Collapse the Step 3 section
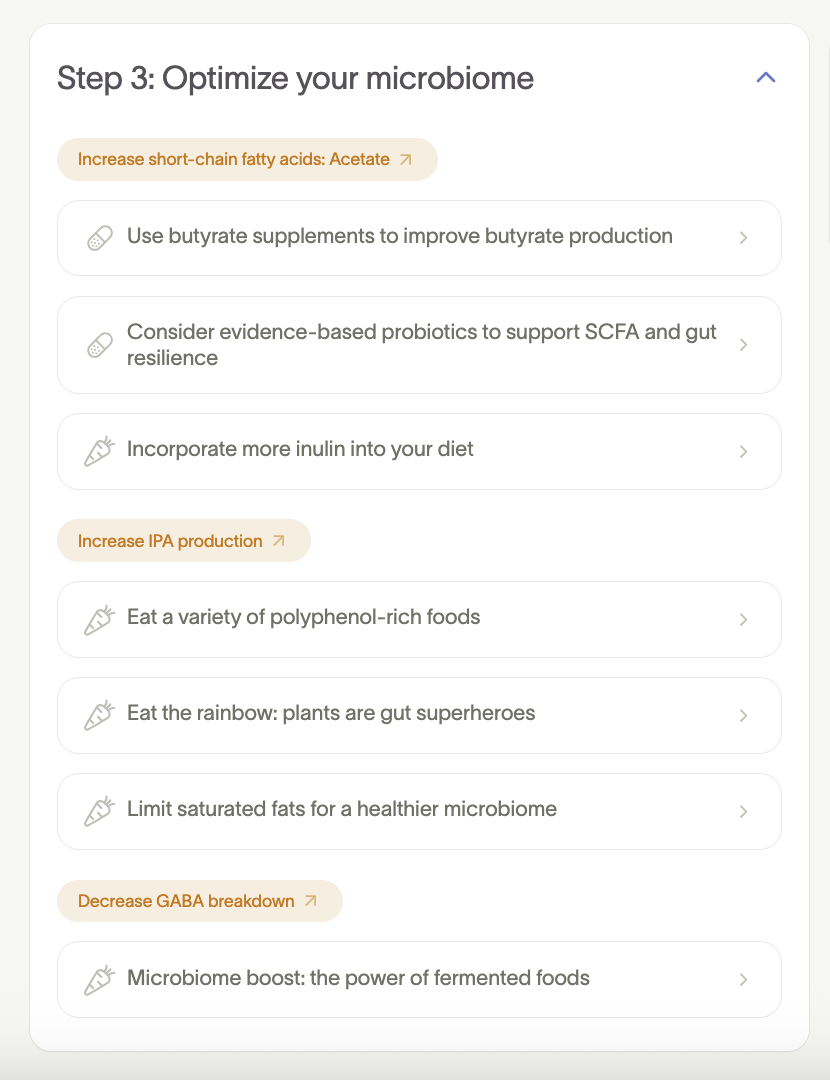 point(765,77)
